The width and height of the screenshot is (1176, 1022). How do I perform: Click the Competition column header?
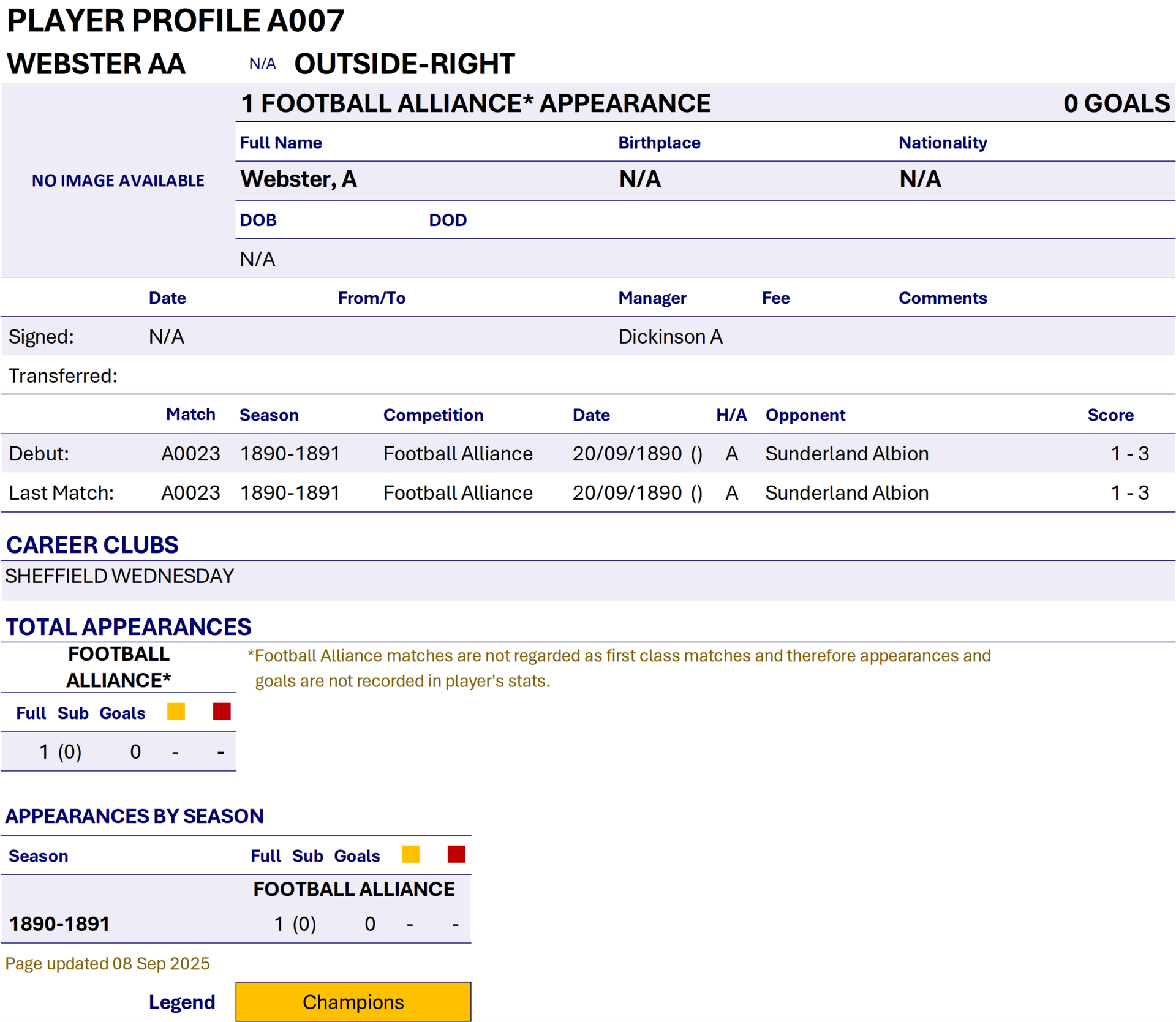tap(433, 415)
